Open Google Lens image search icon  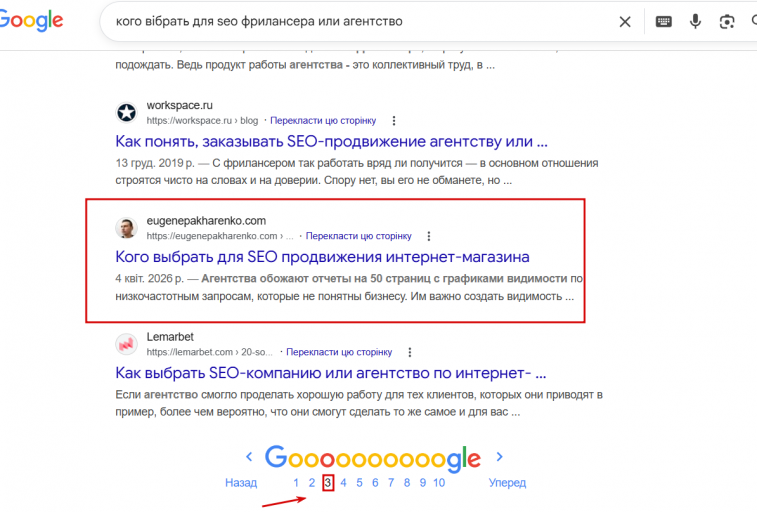[x=727, y=22]
